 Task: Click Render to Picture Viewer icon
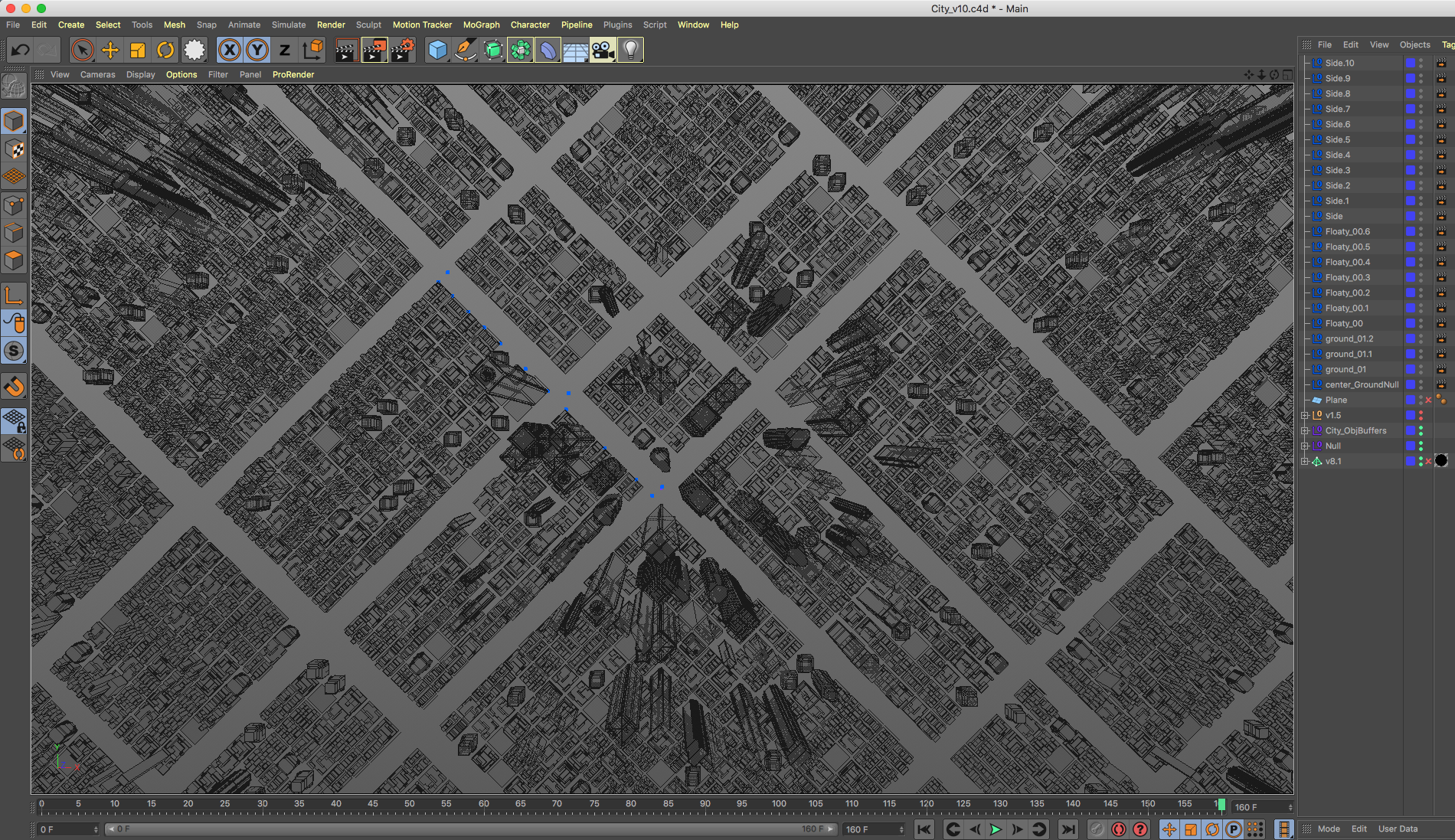coord(374,51)
